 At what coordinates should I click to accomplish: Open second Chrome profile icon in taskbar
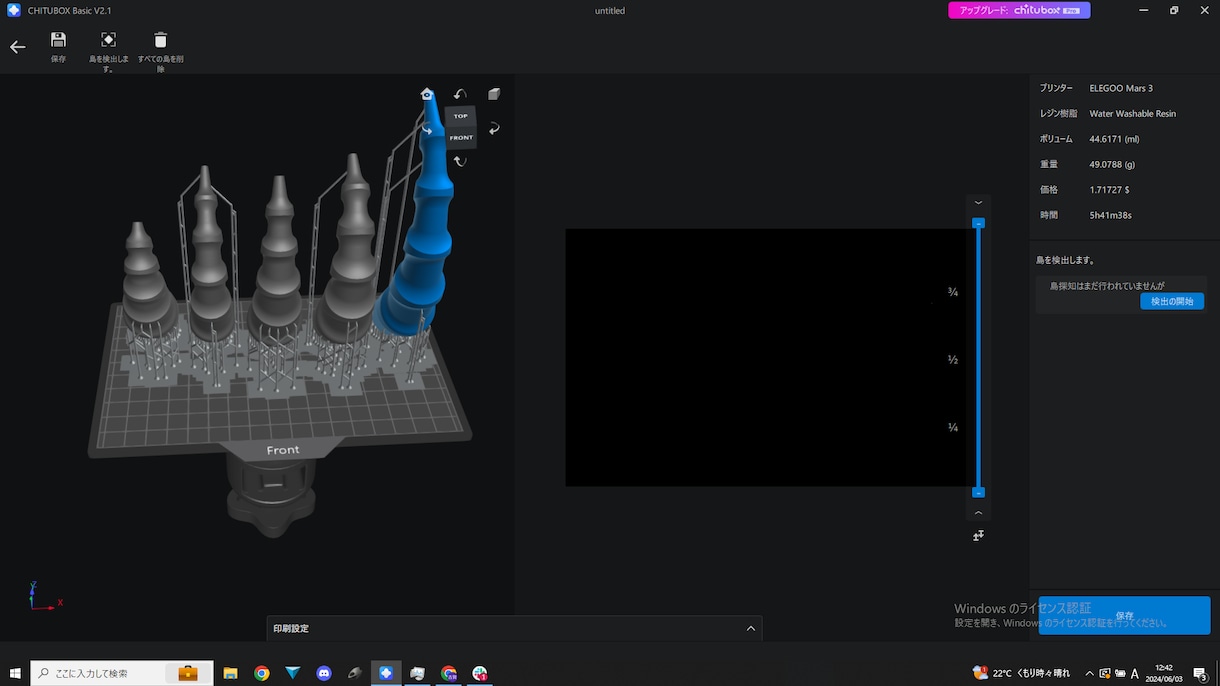(x=449, y=673)
